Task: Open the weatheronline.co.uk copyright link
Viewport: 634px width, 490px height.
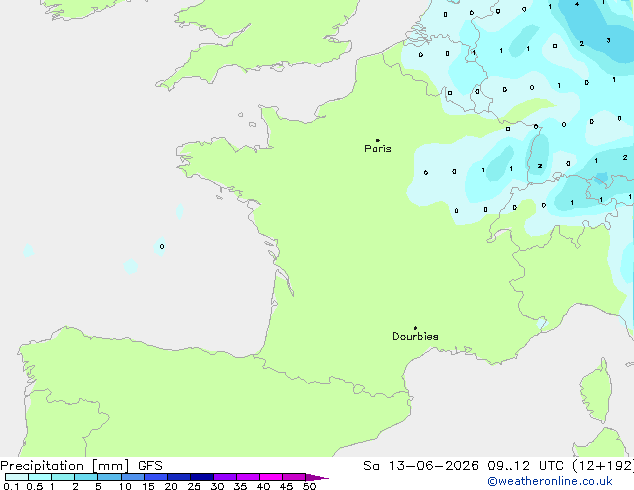Action: [550, 481]
